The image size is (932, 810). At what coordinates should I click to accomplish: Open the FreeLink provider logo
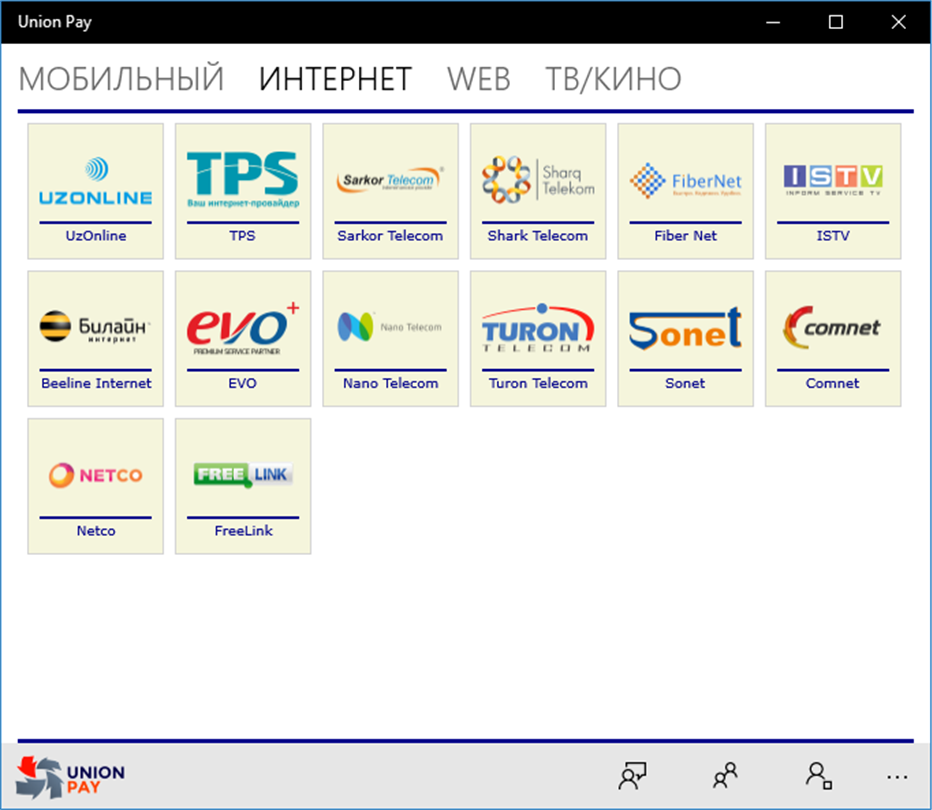tap(243, 475)
